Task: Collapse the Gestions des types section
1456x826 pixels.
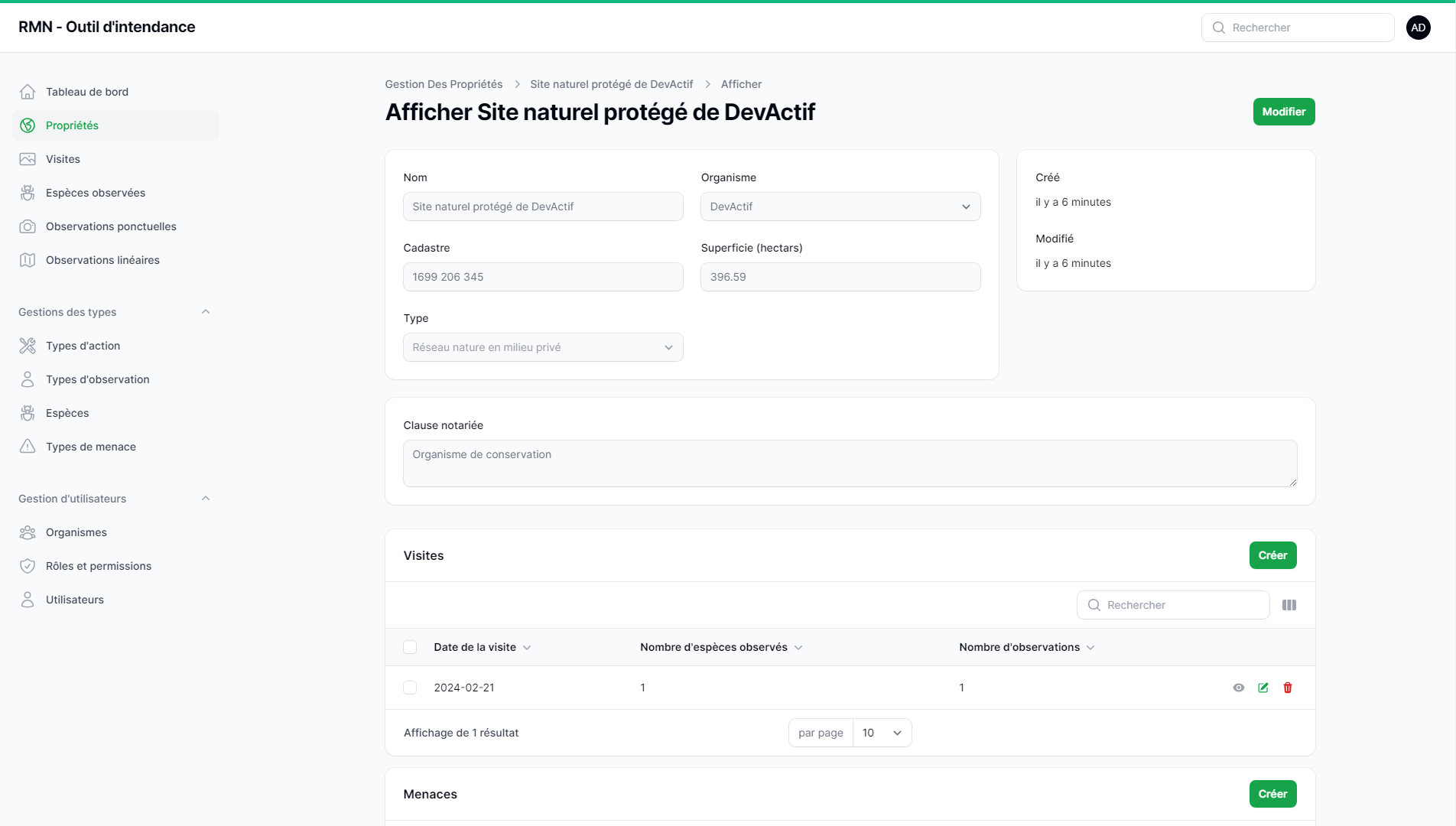Action: (206, 312)
